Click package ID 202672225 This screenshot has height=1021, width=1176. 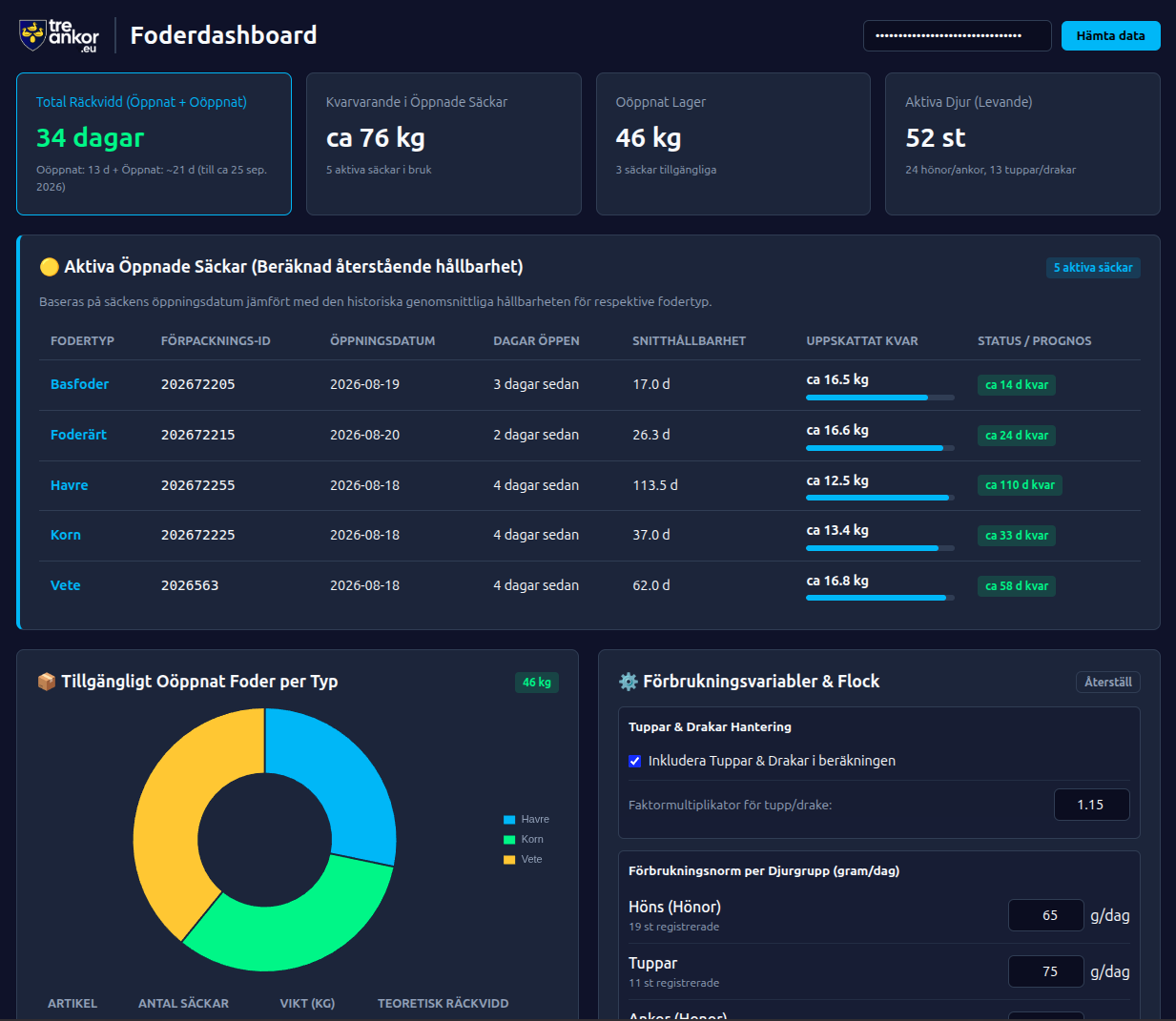[197, 535]
